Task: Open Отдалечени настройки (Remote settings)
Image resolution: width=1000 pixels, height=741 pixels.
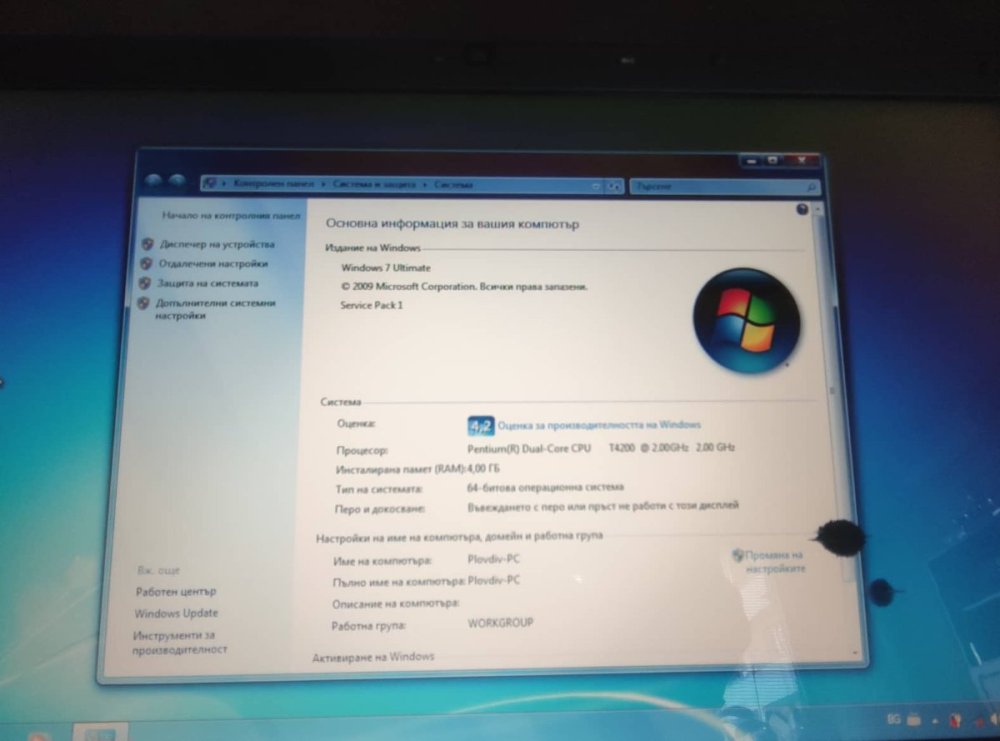Action: click(213, 264)
